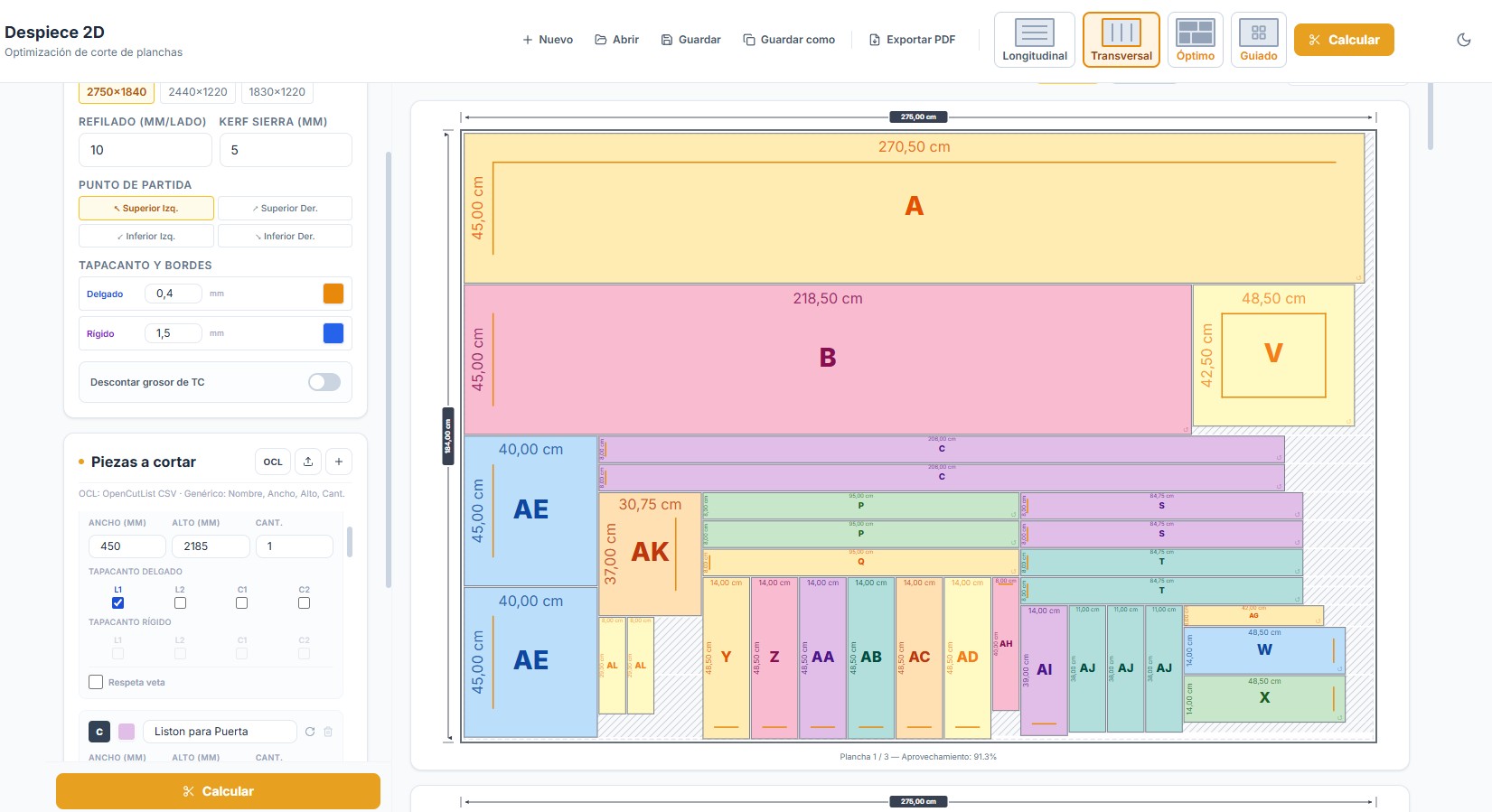
Task: Select piece AC on the cutting diagram
Action: point(919,658)
